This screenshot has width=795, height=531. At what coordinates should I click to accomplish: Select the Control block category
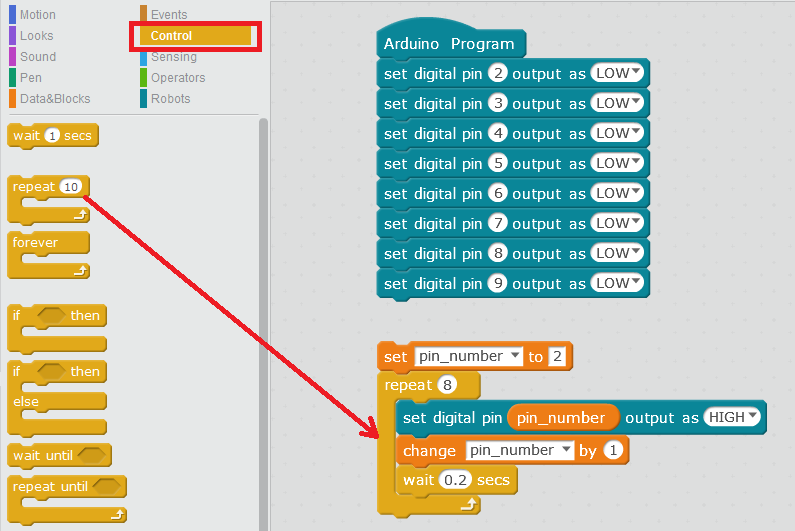[195, 36]
